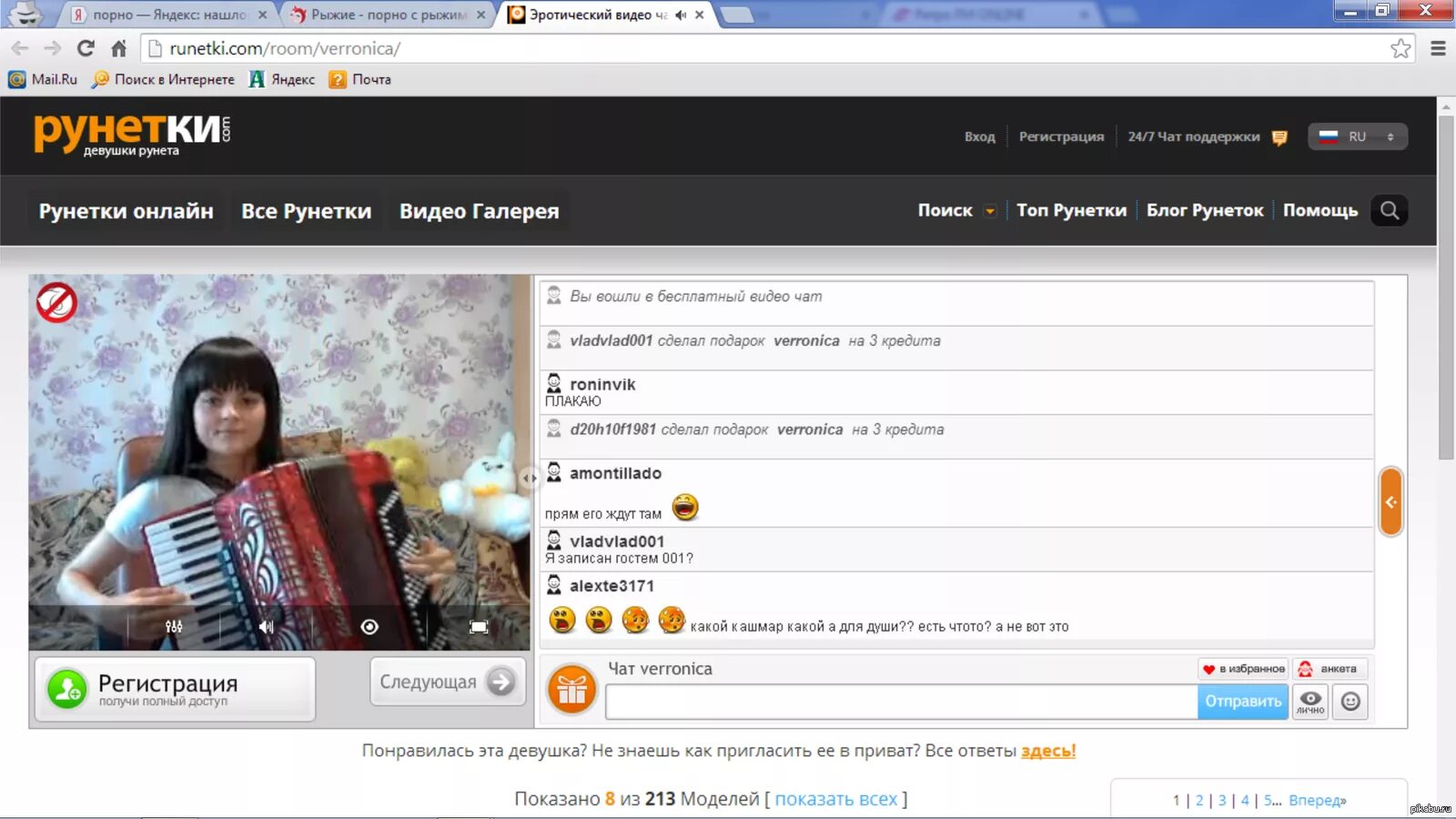Click the username 'amontillado' in the chat
Image resolution: width=1456 pixels, height=819 pixels.
click(615, 473)
